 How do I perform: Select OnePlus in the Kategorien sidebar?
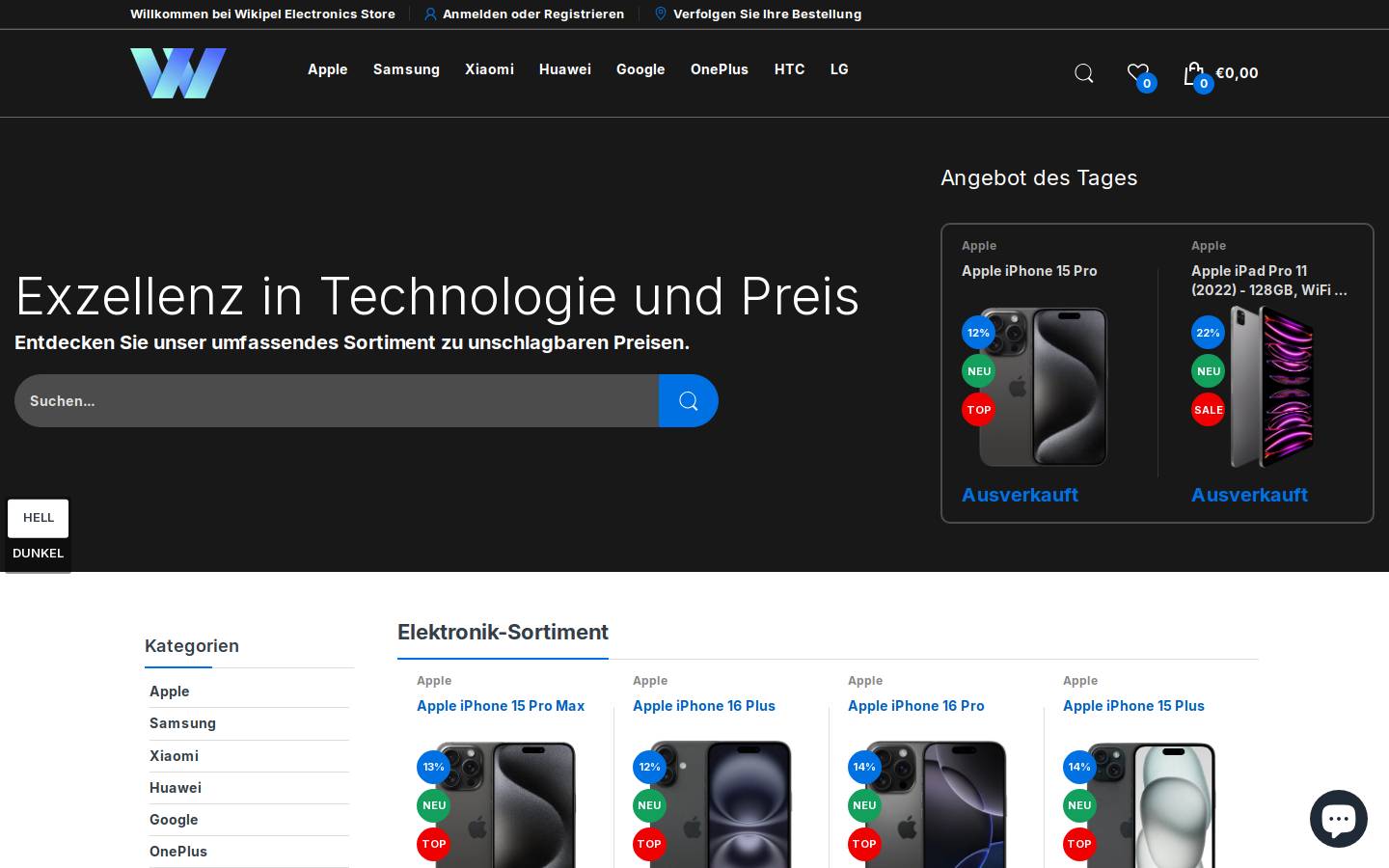coord(178,852)
